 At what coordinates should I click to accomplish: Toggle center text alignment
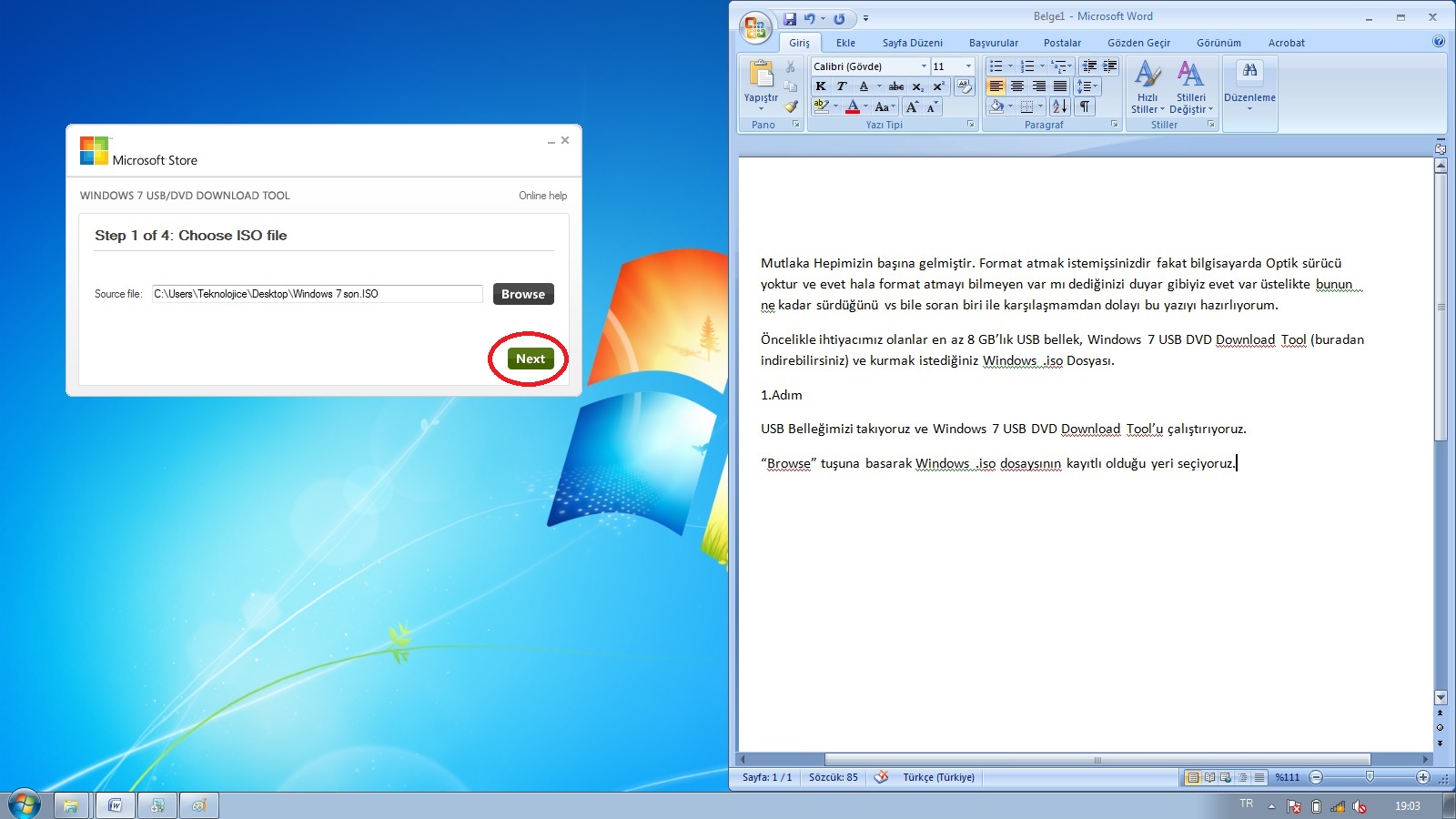(x=1017, y=86)
